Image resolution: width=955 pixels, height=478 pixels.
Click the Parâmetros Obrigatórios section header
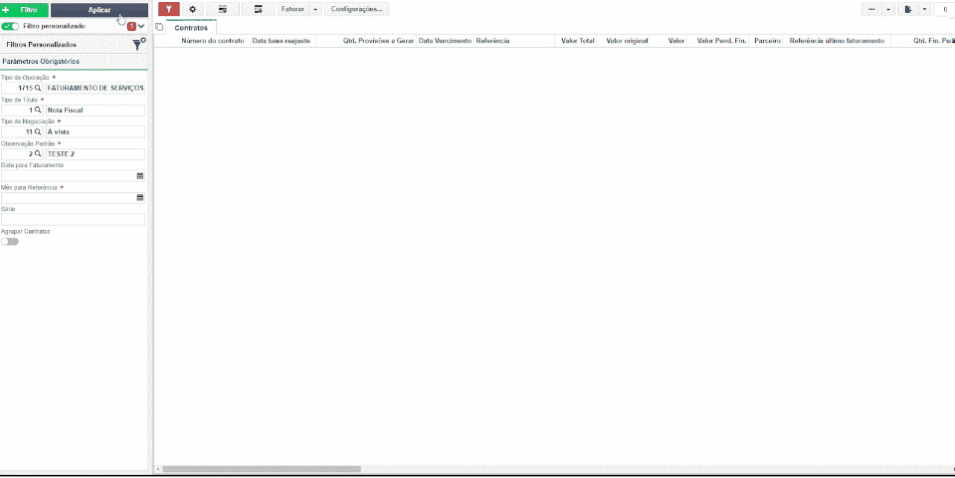(74, 62)
